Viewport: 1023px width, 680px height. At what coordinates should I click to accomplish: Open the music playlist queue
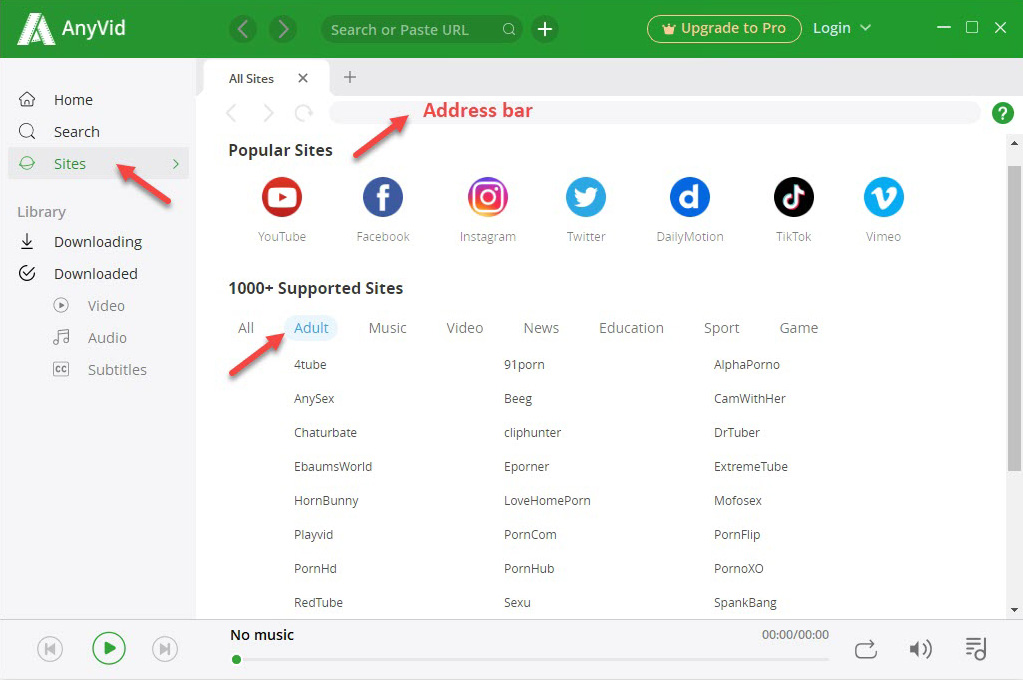(976, 648)
